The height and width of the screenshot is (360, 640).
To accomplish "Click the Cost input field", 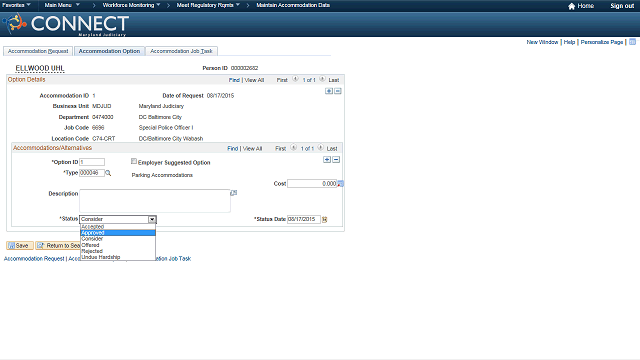I will tap(312, 184).
